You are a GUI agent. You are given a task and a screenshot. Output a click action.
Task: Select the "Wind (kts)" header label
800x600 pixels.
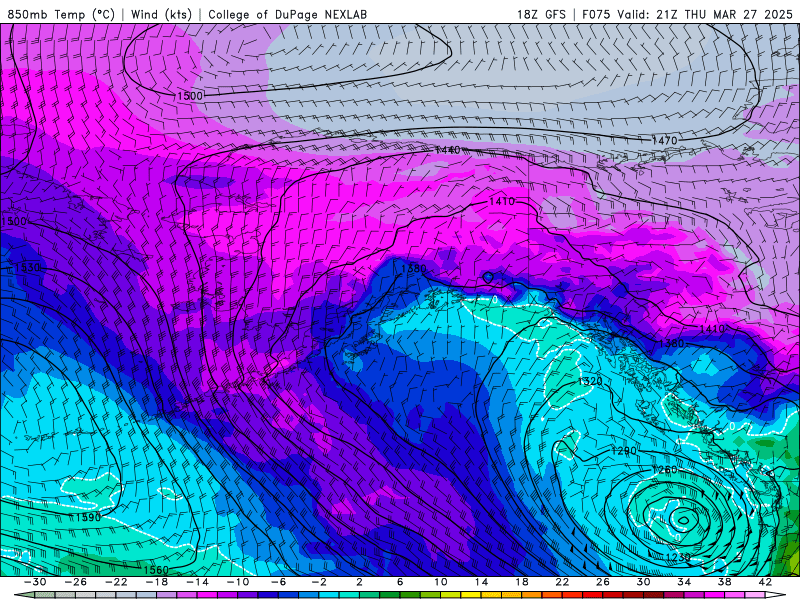[x=161, y=14]
